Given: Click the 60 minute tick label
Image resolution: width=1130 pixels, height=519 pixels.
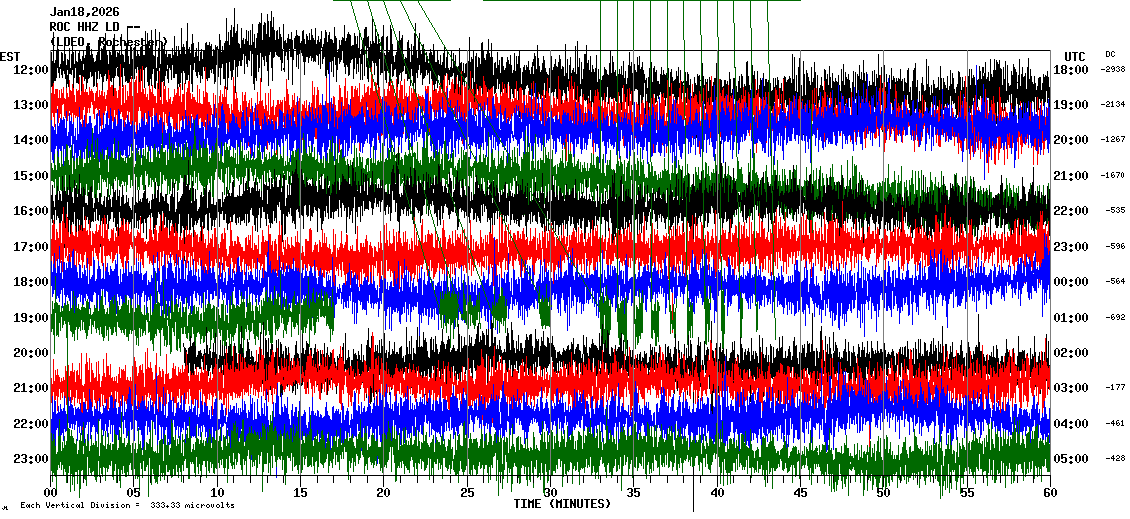Looking at the screenshot, I should (x=1048, y=493).
